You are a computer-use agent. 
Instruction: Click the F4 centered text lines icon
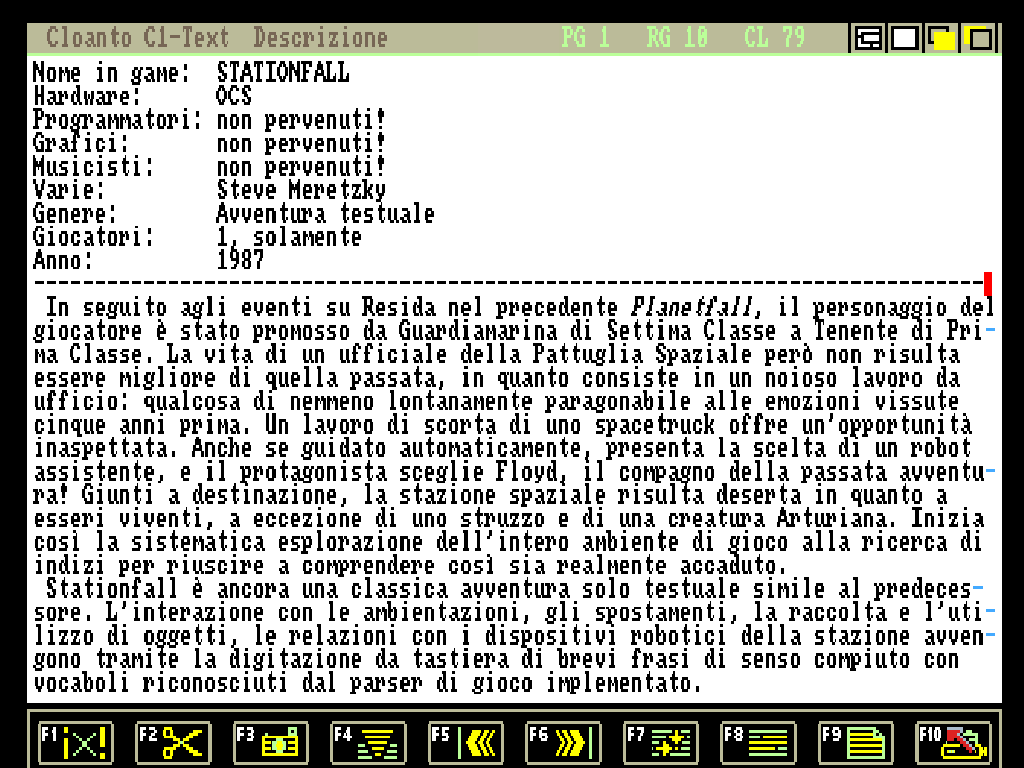coord(368,743)
